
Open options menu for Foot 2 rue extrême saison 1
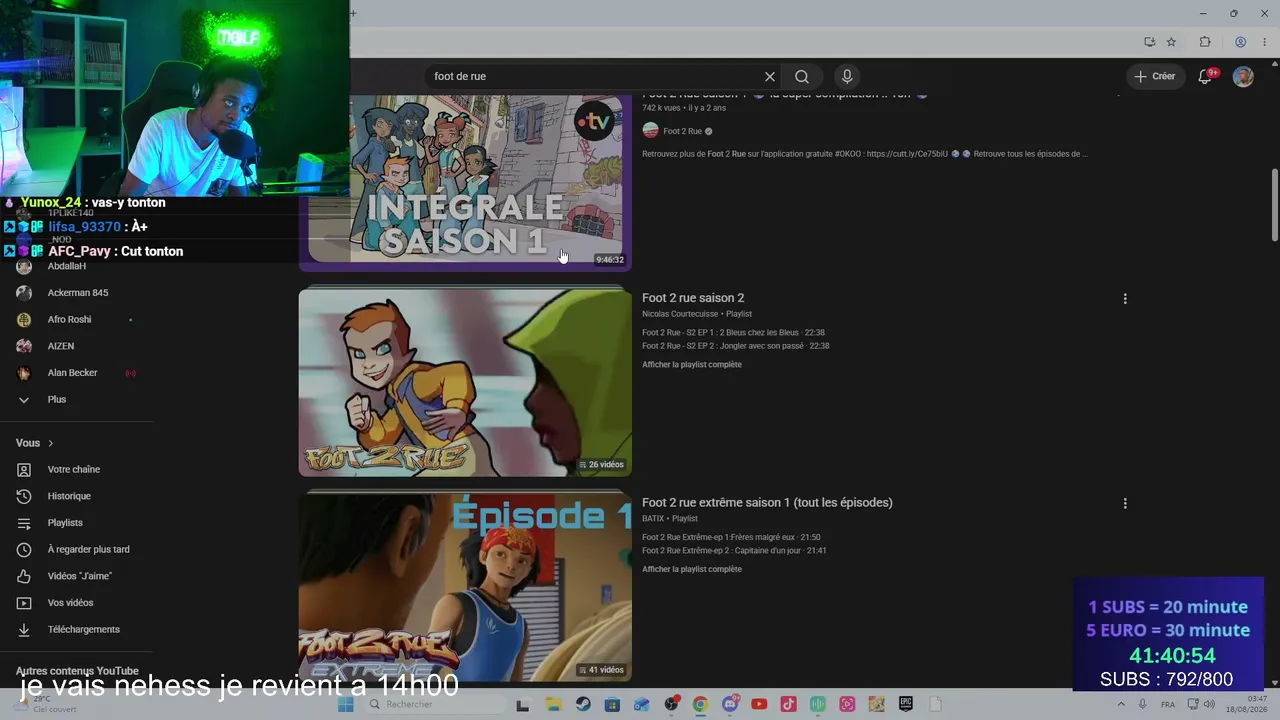click(x=1125, y=504)
